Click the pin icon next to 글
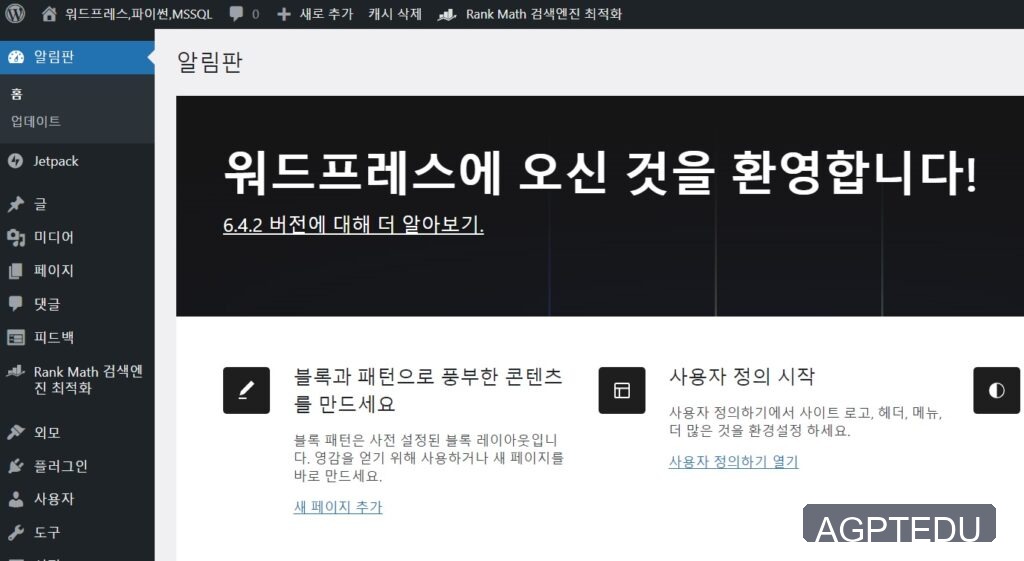The image size is (1024, 561). (x=16, y=204)
